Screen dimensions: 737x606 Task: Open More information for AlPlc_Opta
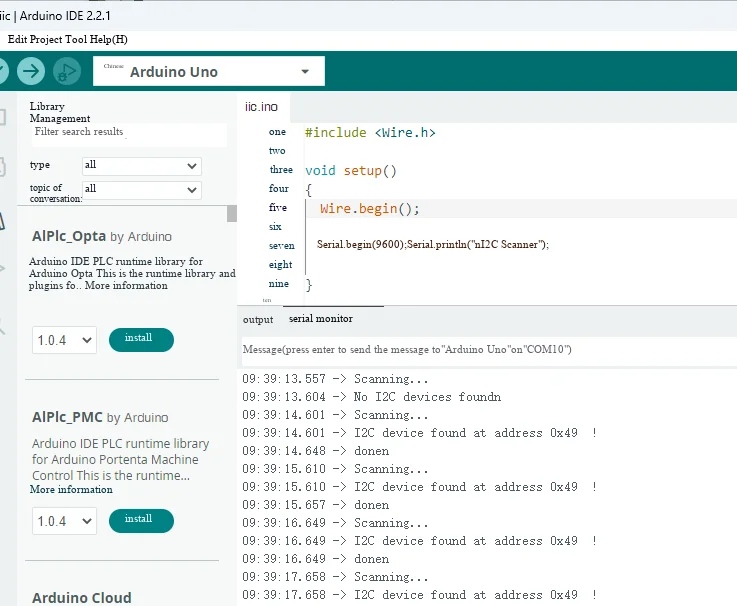[x=126, y=285]
